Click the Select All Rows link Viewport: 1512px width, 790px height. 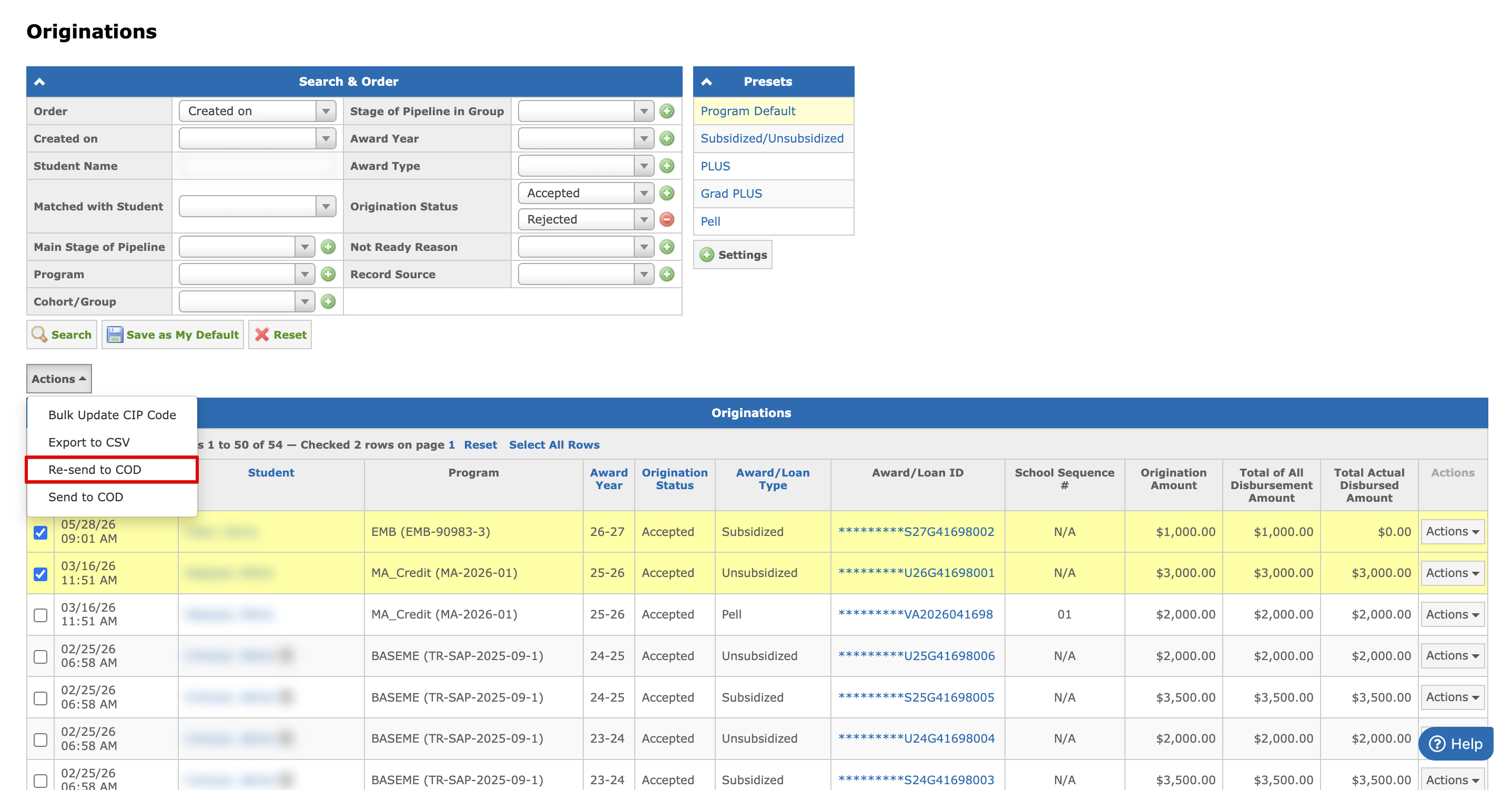553,445
